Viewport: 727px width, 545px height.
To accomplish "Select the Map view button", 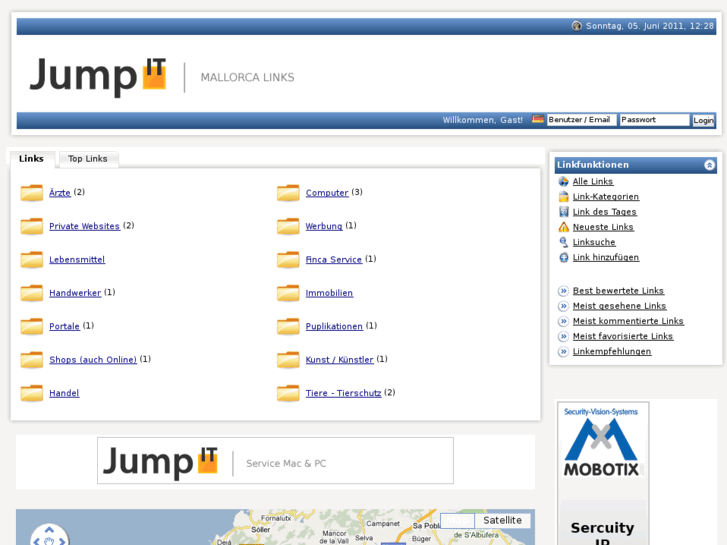I will point(457,520).
